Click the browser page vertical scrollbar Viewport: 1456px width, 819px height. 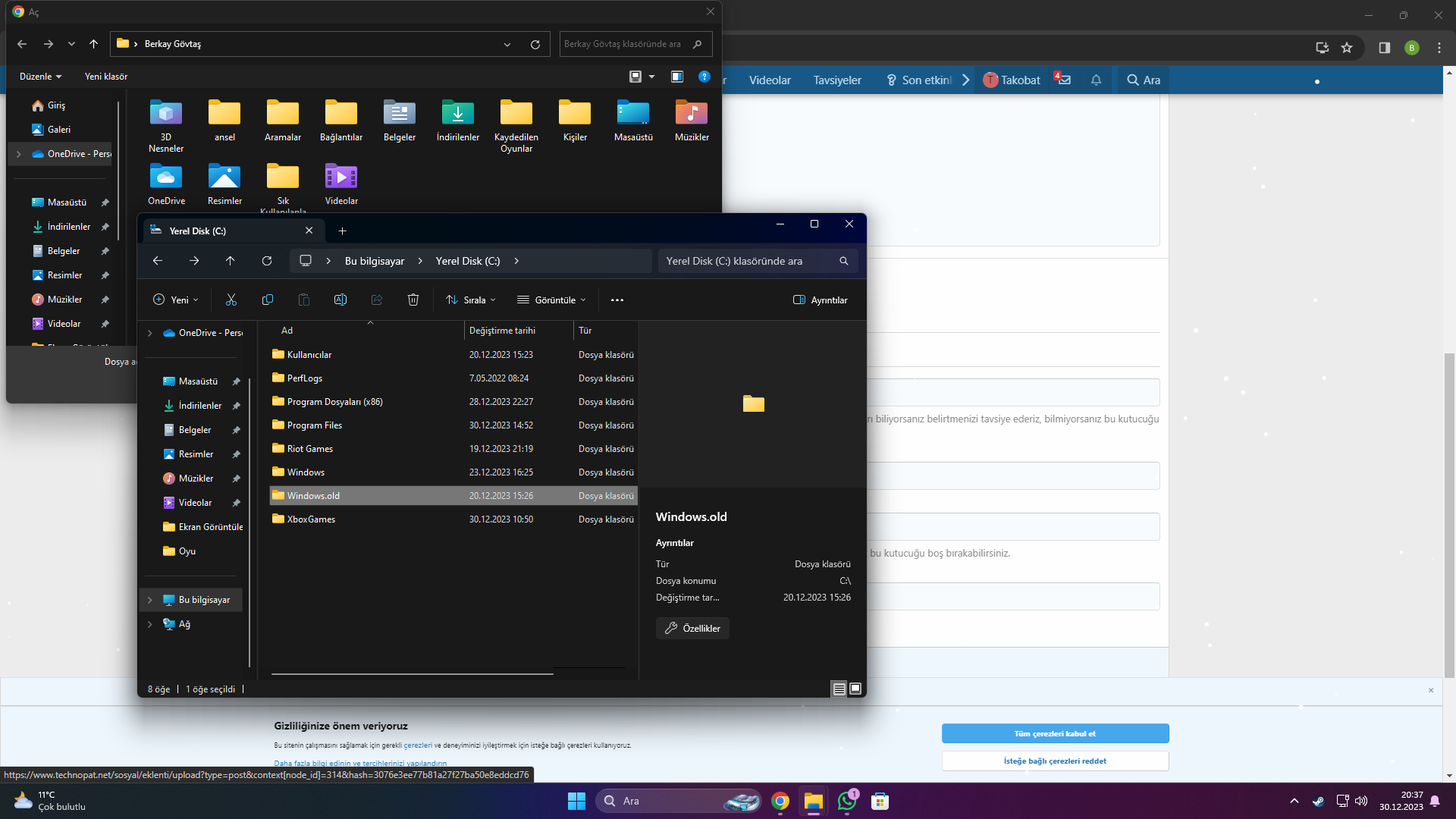point(1449,516)
